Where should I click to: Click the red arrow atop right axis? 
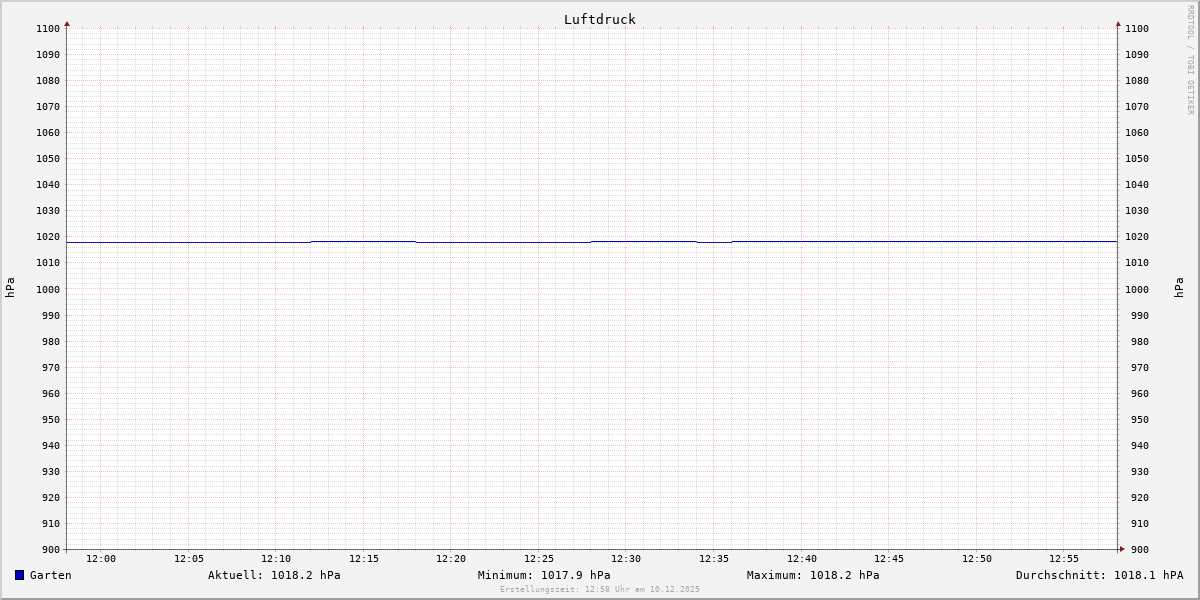point(1118,23)
